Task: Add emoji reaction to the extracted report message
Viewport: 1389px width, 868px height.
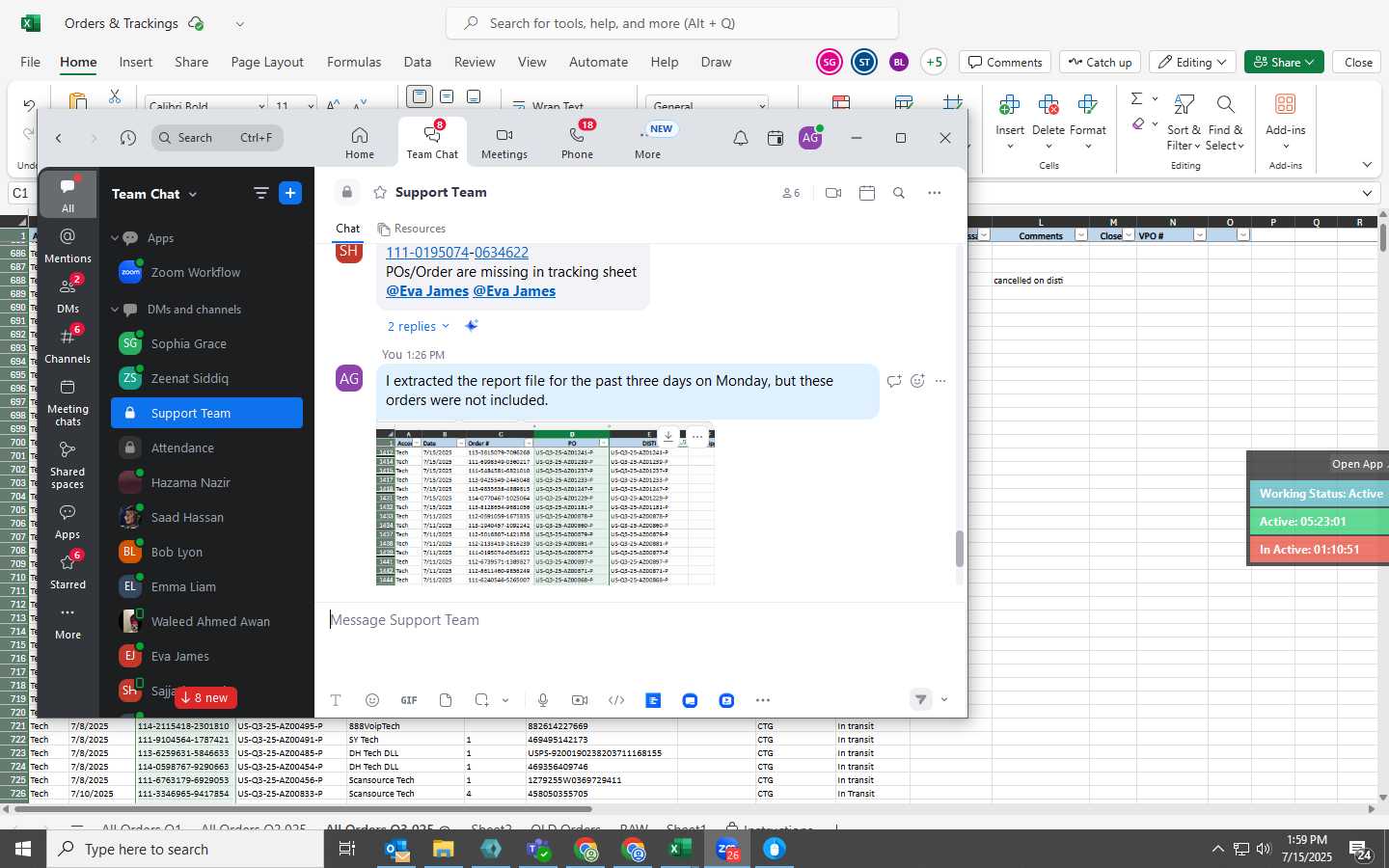Action: click(x=917, y=381)
